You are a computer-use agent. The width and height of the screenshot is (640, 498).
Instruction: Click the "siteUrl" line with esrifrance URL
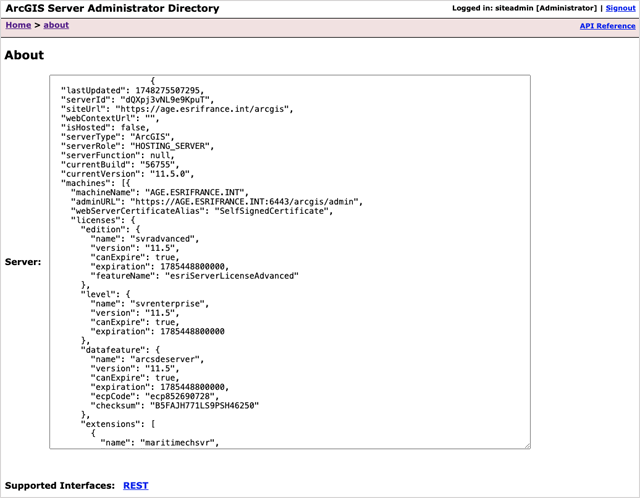pyautogui.click(x=177, y=109)
